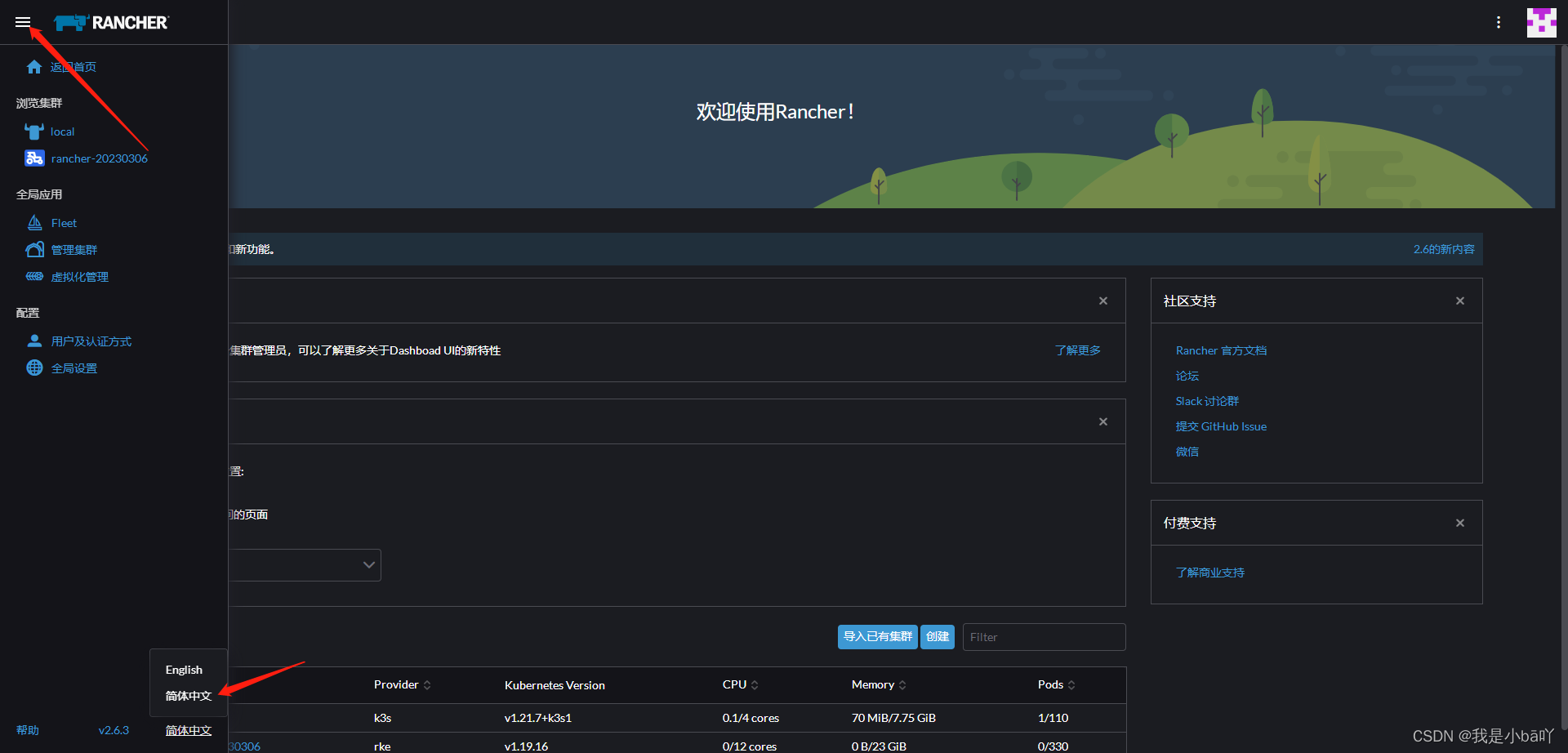The width and height of the screenshot is (1568, 753).
Task: Open the rancher-20230306 cluster
Action: coord(100,158)
